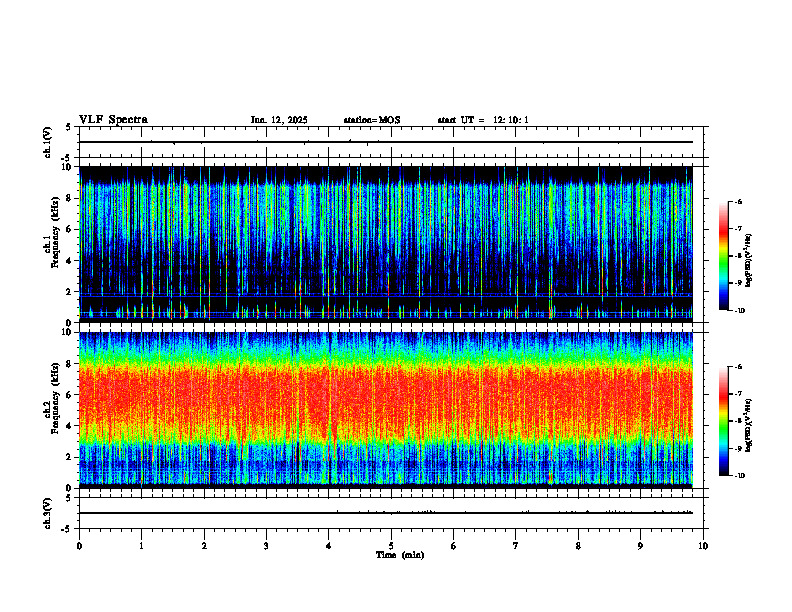Select the date label "Jan. 12, 2025"

279,120
